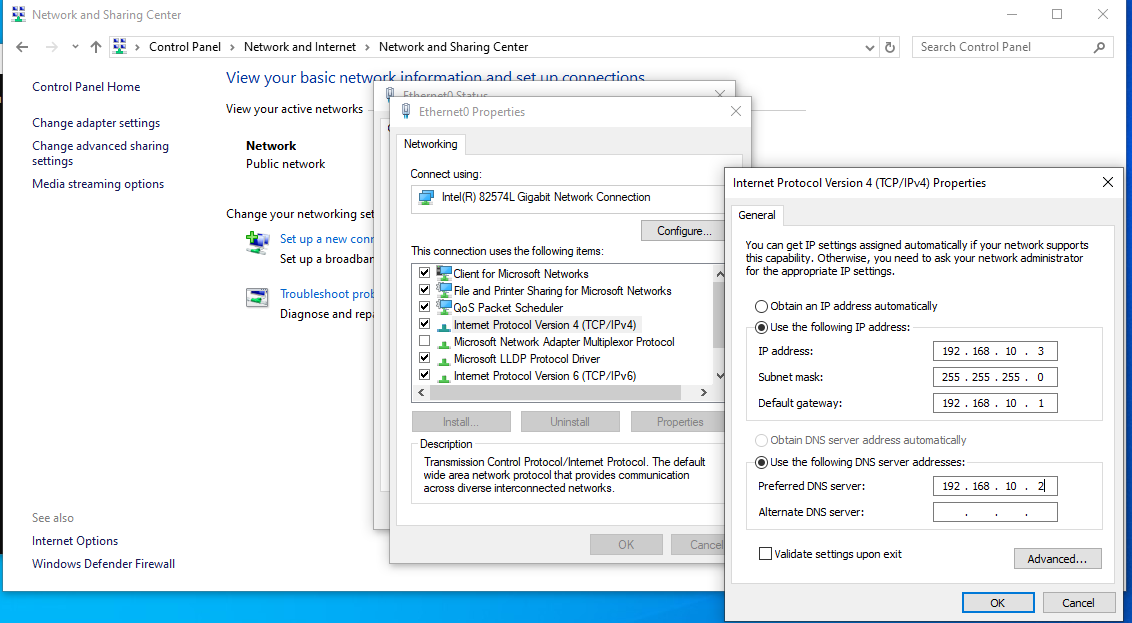
Task: Click the QoS Packet Scheduler icon
Action: pyautogui.click(x=443, y=308)
